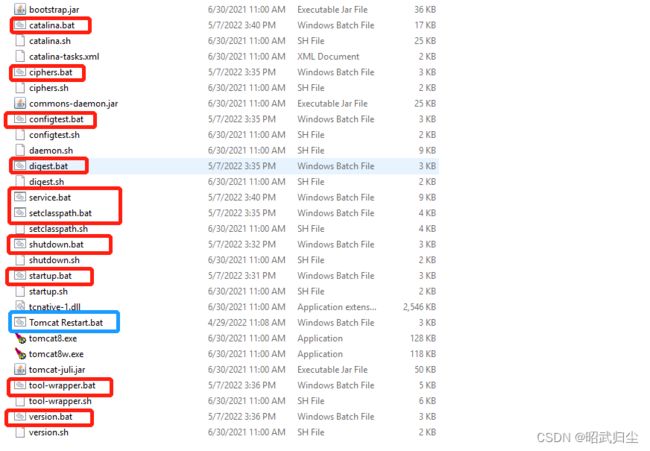The width and height of the screenshot is (650, 451).
Task: Select the file name catalina.sh
Action: [x=50, y=41]
